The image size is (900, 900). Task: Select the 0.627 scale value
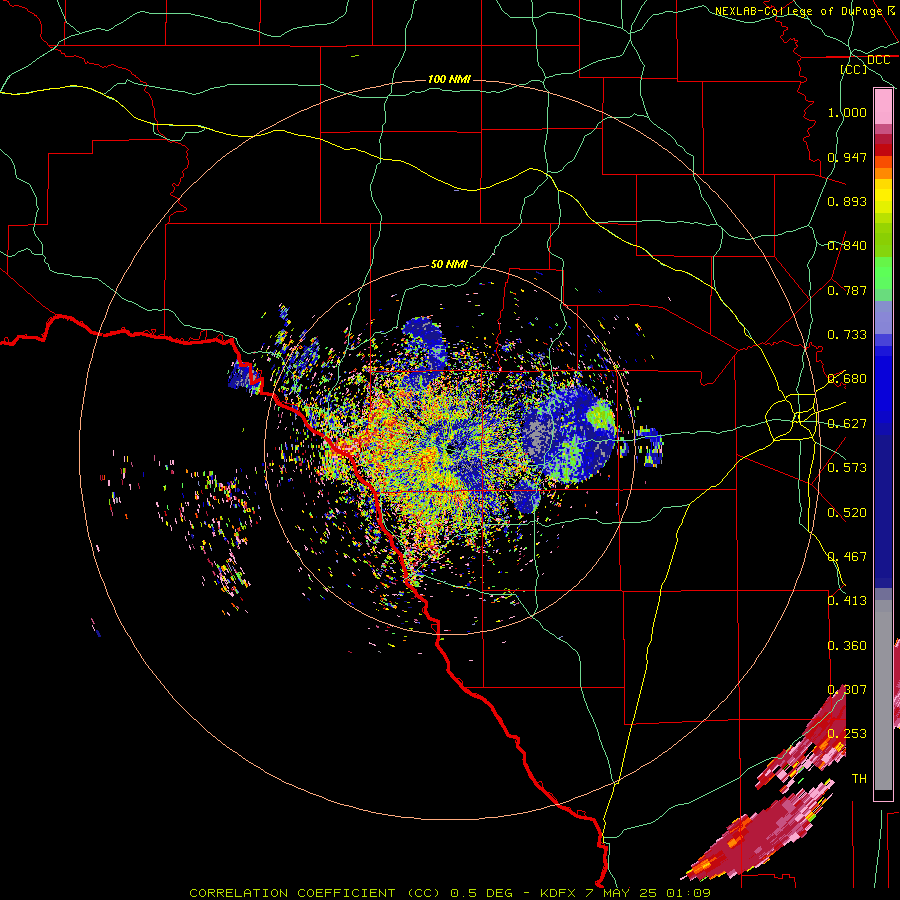pyautogui.click(x=847, y=424)
